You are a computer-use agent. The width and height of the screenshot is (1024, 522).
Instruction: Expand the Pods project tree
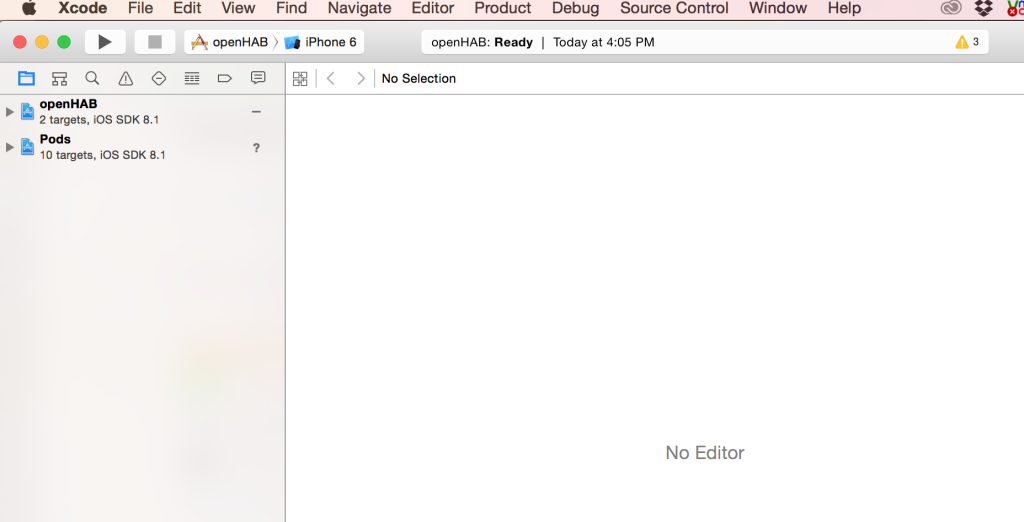(9, 147)
